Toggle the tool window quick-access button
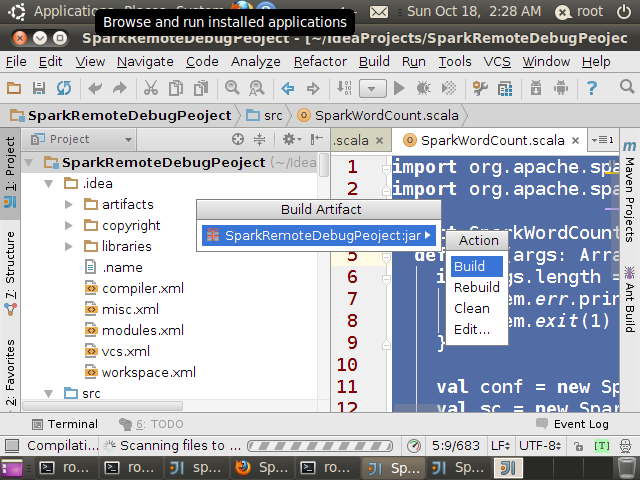Viewport: 640px width, 480px height. [12, 446]
